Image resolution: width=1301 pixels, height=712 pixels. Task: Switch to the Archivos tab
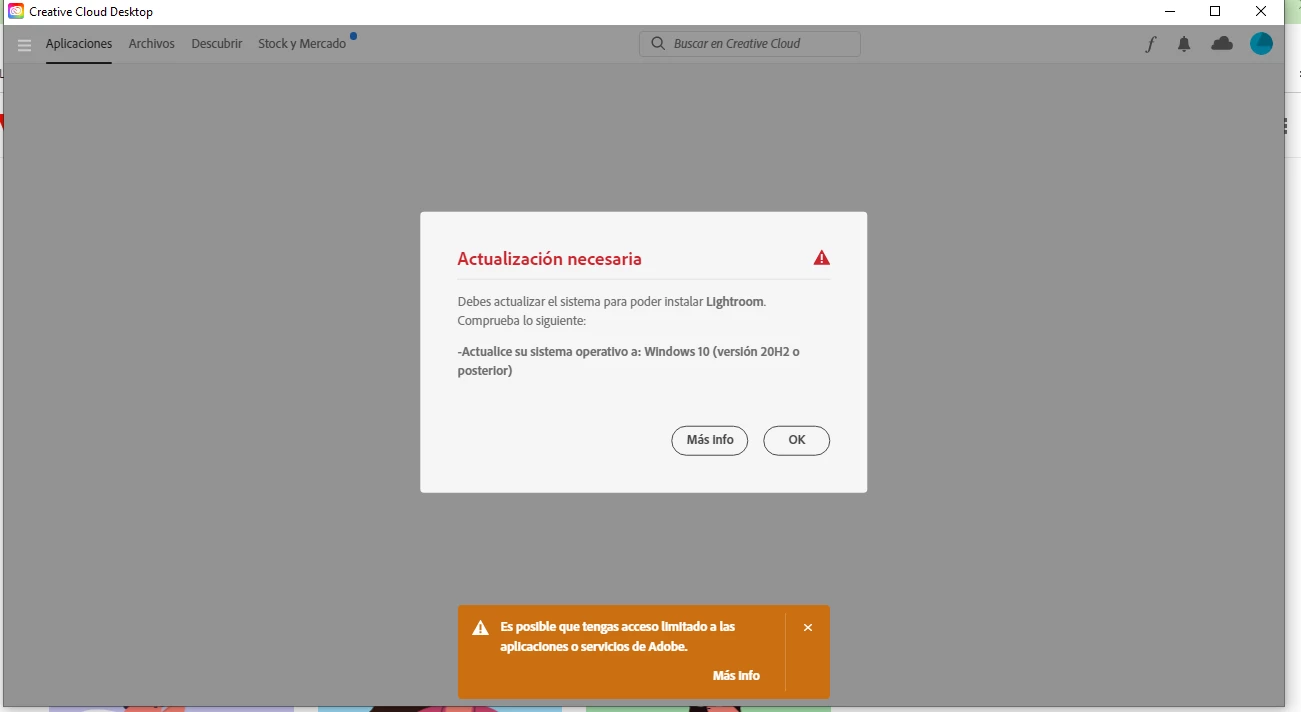(152, 44)
